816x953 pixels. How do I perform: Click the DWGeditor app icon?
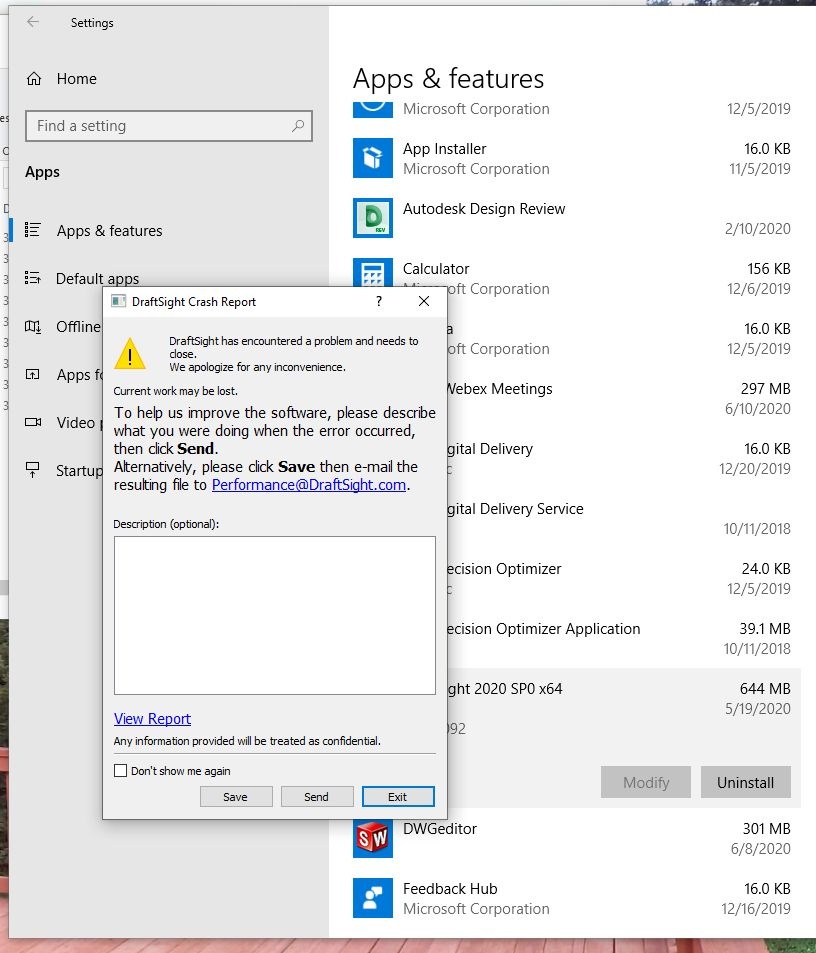click(x=372, y=838)
